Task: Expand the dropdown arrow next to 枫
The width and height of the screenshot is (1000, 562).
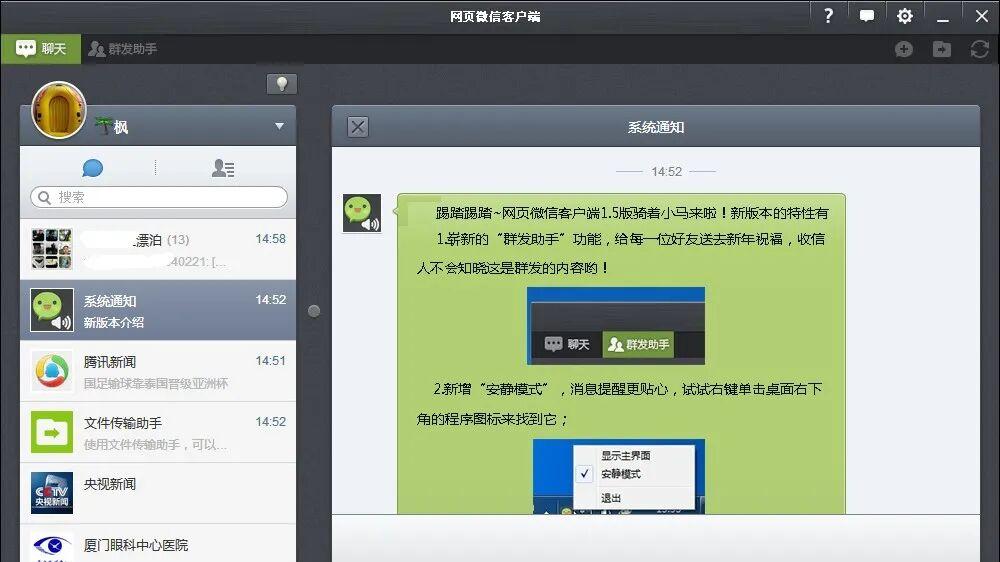Action: pos(279,126)
